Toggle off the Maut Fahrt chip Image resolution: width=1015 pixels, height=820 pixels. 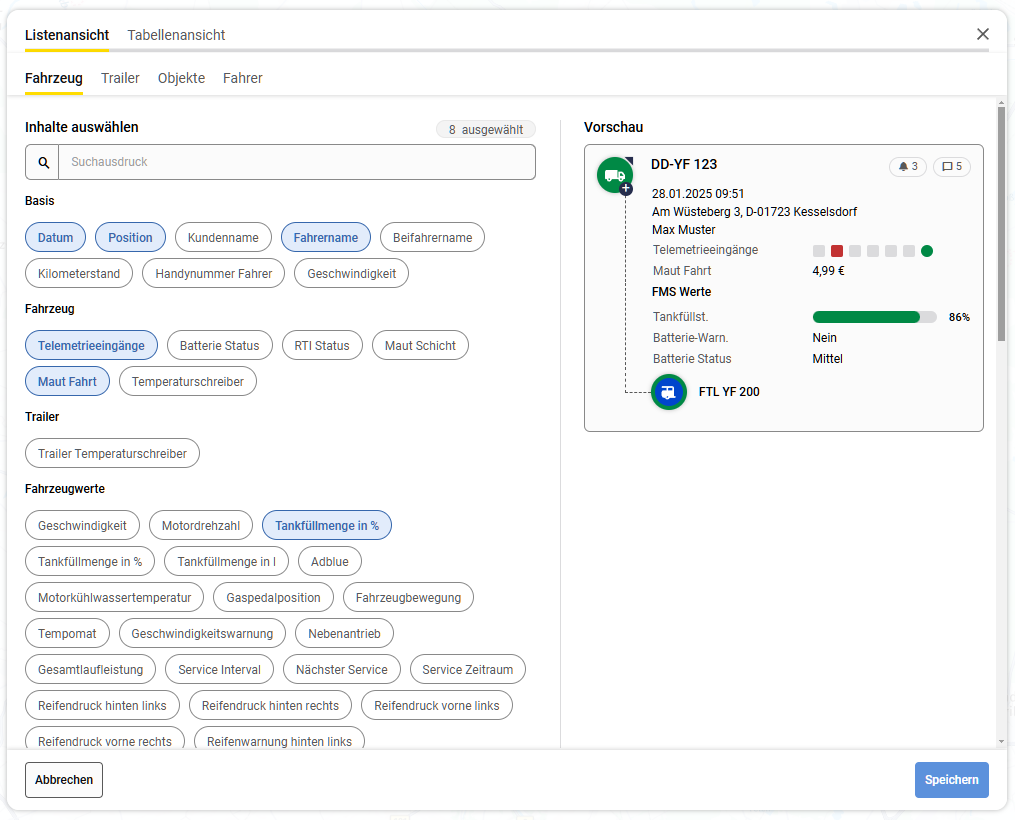point(67,382)
